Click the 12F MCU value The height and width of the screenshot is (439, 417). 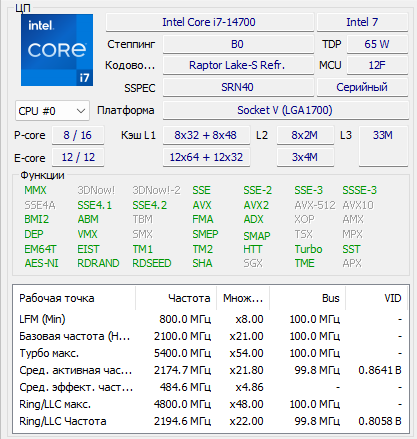377,65
